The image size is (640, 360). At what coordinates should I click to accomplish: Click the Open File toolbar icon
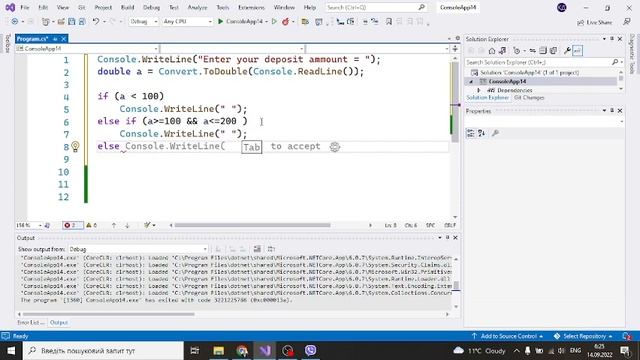pyautogui.click(x=61, y=22)
